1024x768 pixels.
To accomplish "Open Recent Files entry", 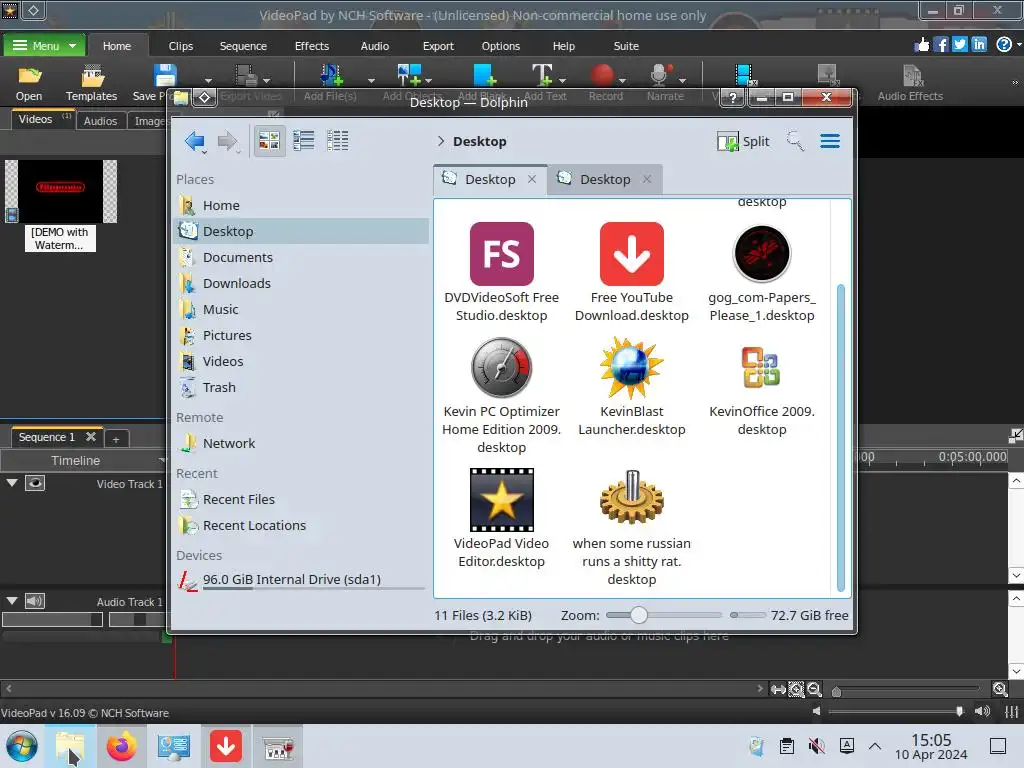I will click(302, 500).
